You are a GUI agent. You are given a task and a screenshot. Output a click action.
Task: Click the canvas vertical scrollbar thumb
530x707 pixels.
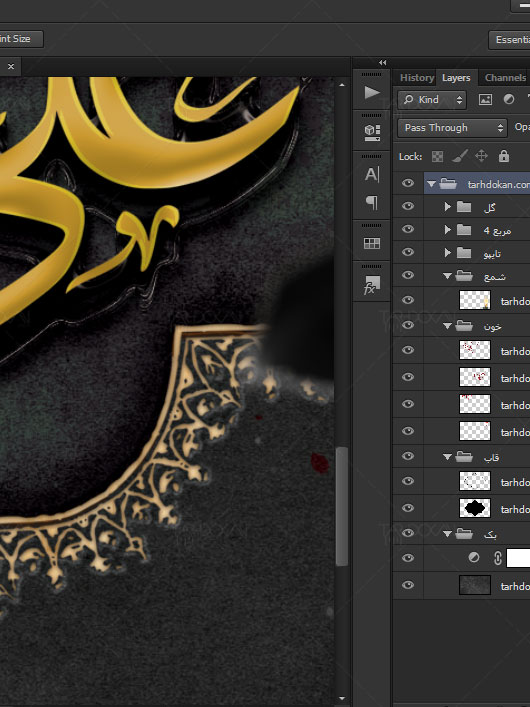pos(341,506)
